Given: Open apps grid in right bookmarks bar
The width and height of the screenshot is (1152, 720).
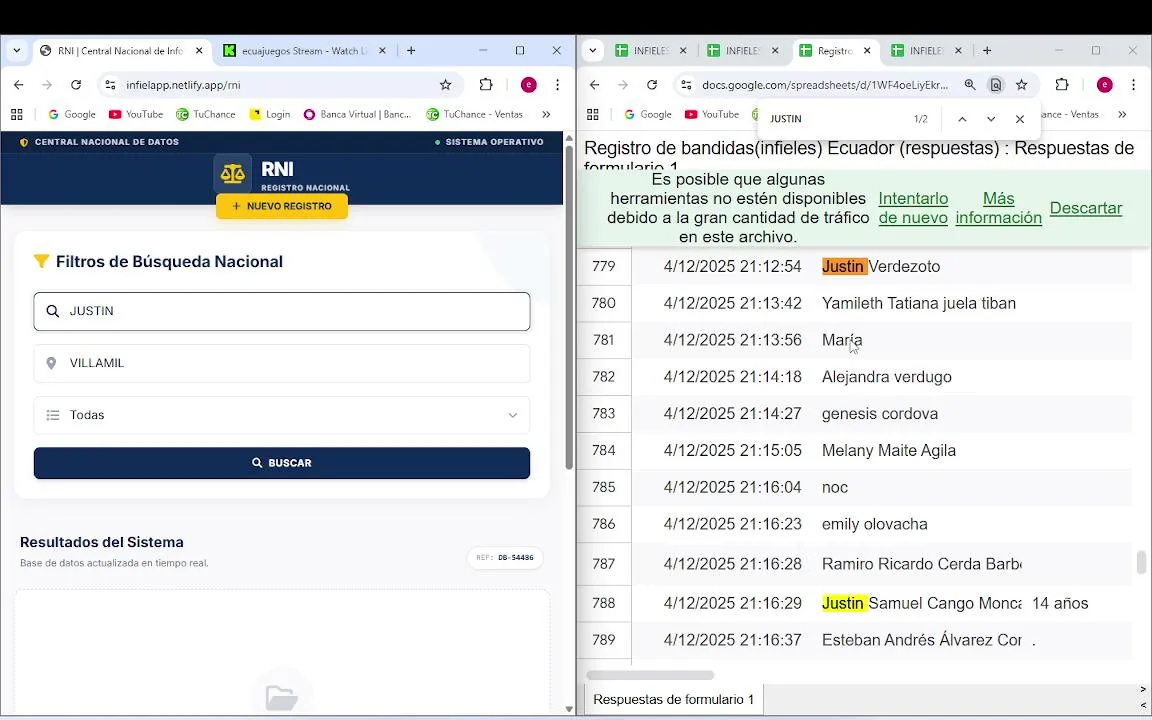Looking at the screenshot, I should pyautogui.click(x=593, y=115).
